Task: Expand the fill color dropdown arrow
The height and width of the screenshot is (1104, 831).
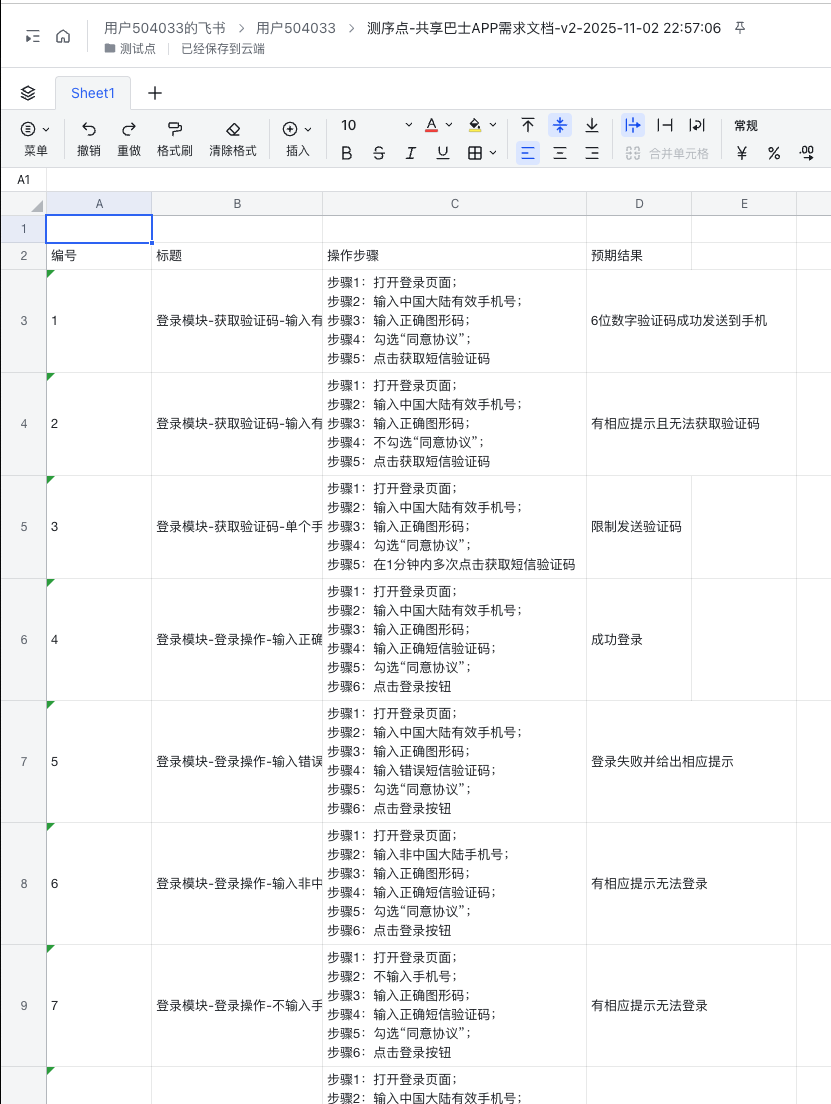Action: click(492, 125)
